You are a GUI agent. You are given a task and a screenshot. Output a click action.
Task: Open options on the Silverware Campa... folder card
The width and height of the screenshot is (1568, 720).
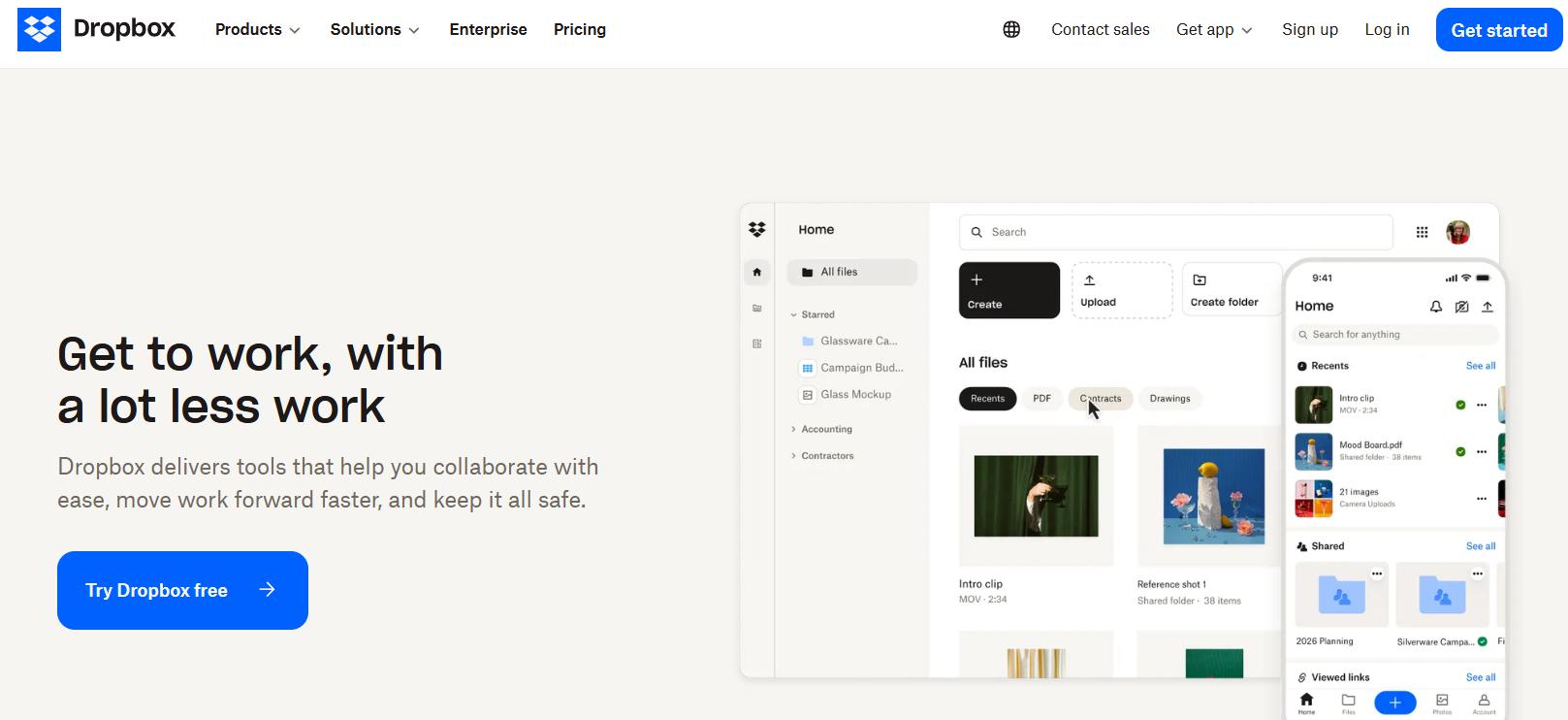[x=1478, y=573]
